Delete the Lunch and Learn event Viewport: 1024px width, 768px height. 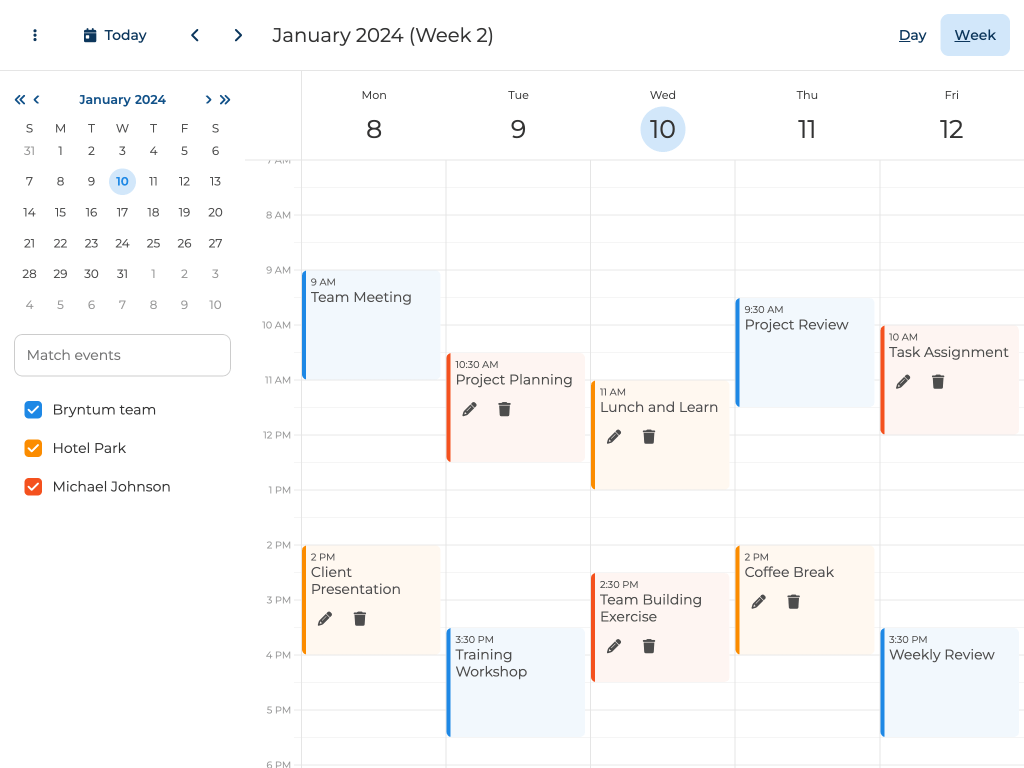click(x=649, y=437)
